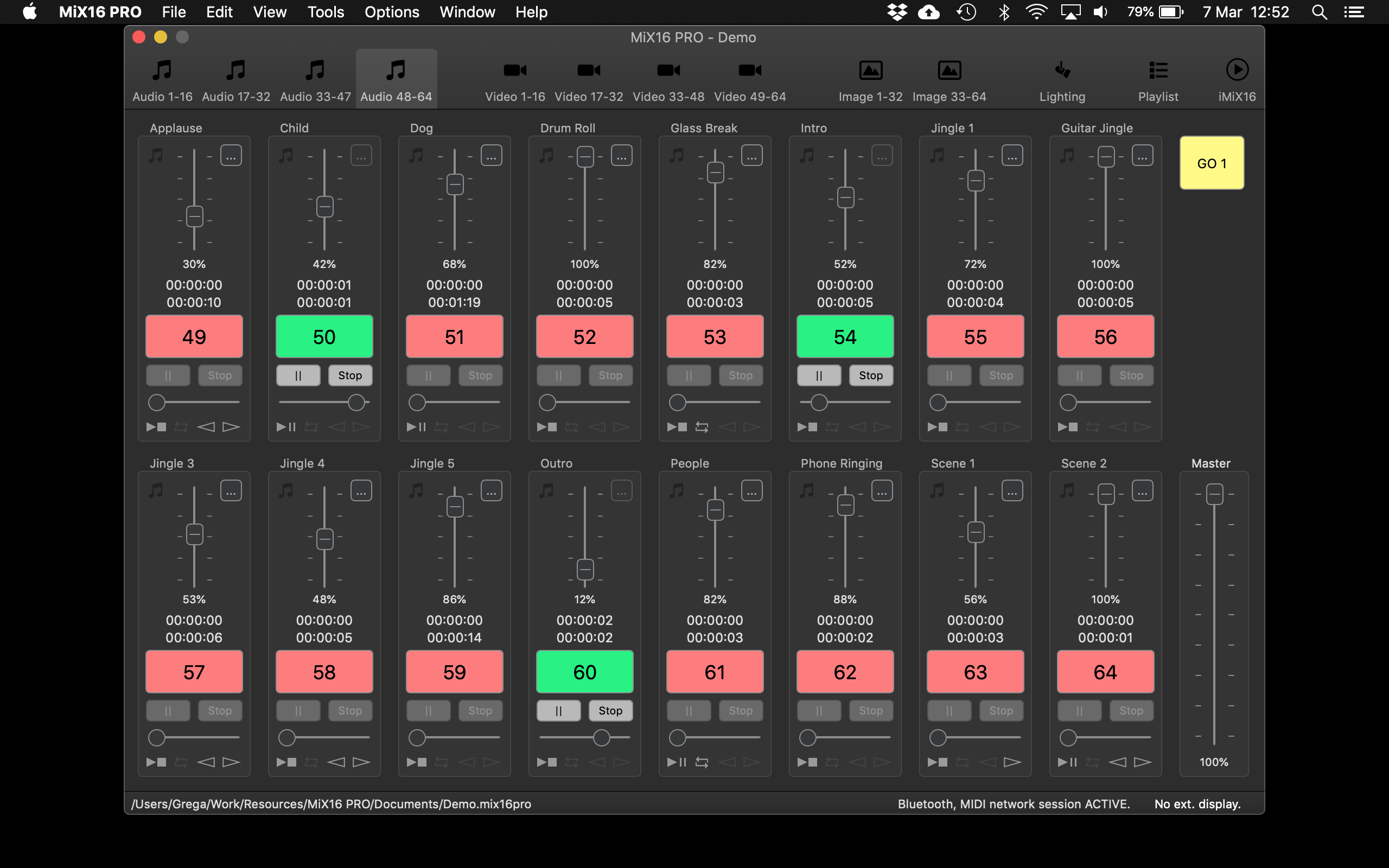The height and width of the screenshot is (868, 1389).
Task: Click play-stop mode icon on Drum Roll
Action: point(546,427)
